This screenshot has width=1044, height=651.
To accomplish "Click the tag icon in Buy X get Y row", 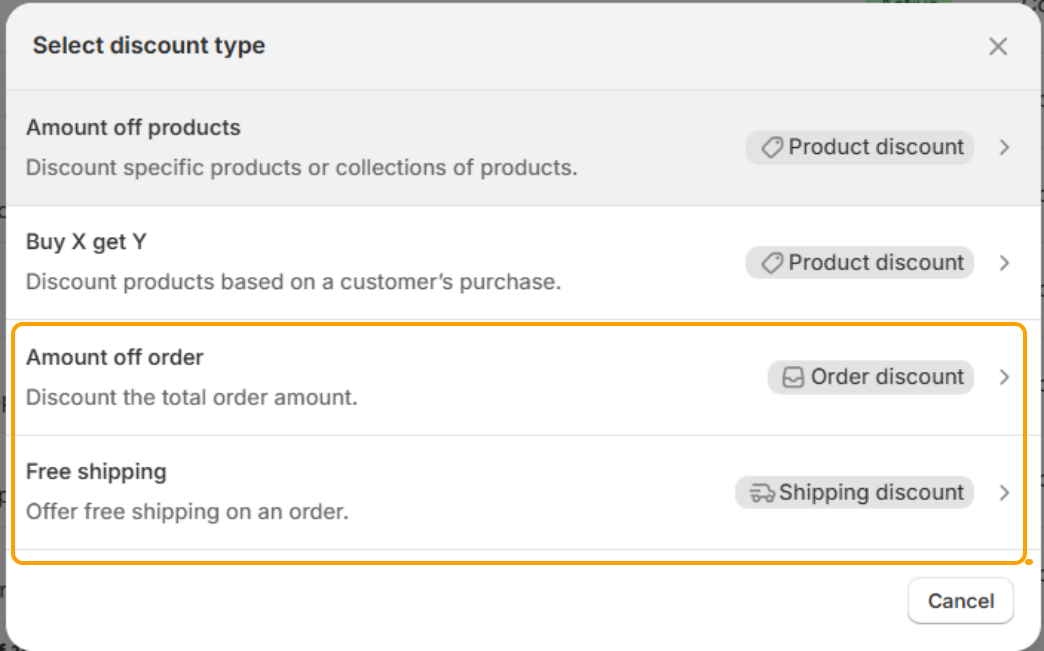I will (x=771, y=263).
